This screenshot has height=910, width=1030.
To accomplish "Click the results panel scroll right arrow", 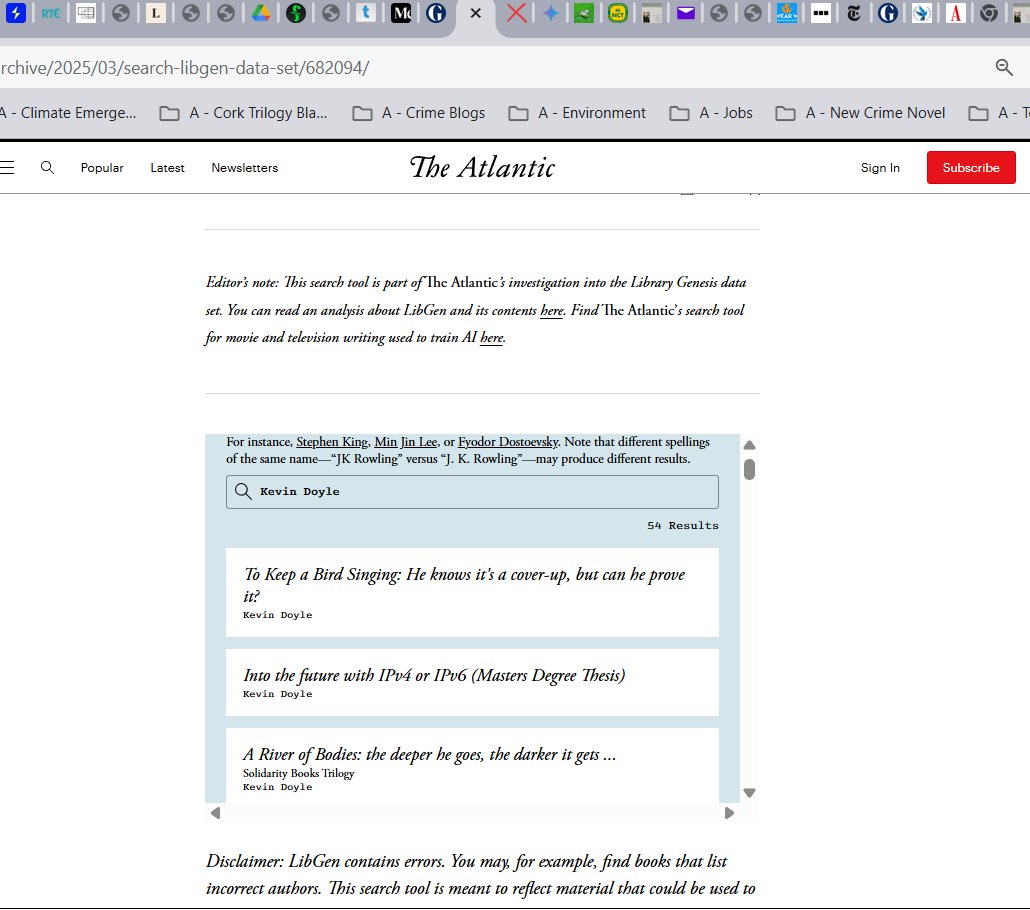I will click(x=729, y=813).
